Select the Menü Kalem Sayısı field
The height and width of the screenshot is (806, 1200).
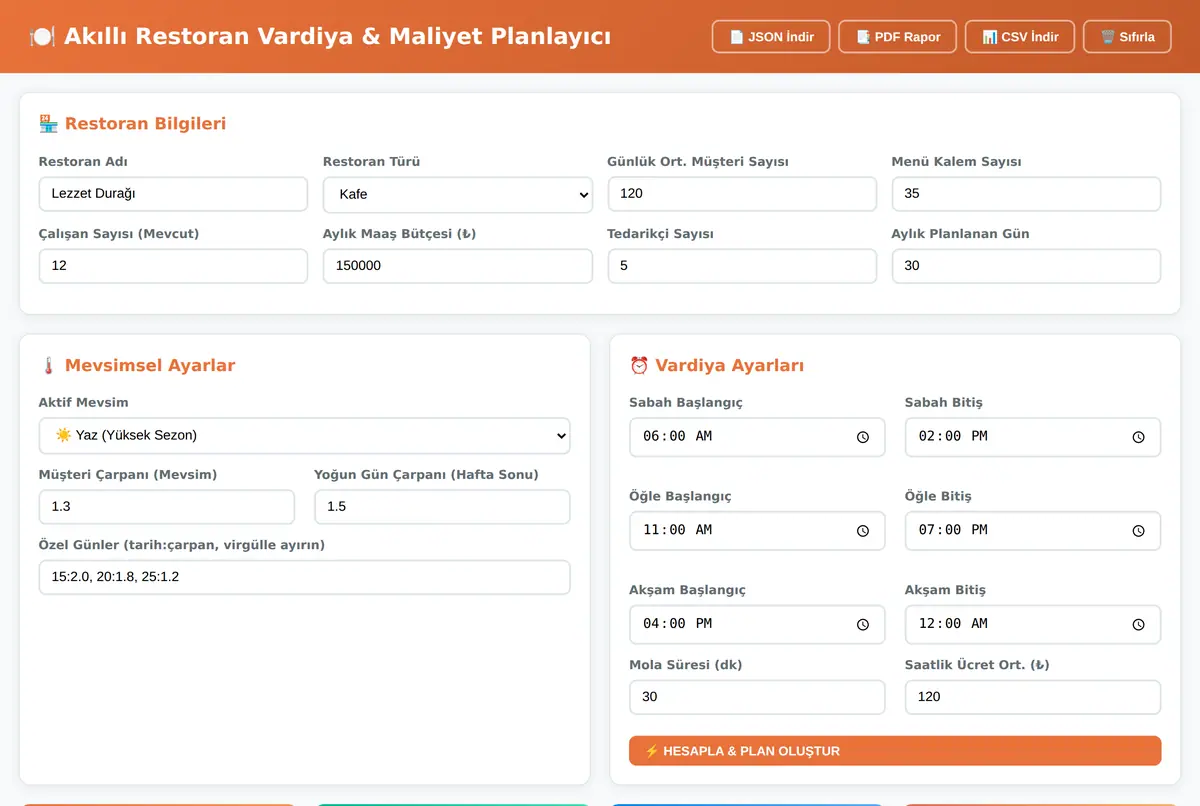click(x=1026, y=194)
